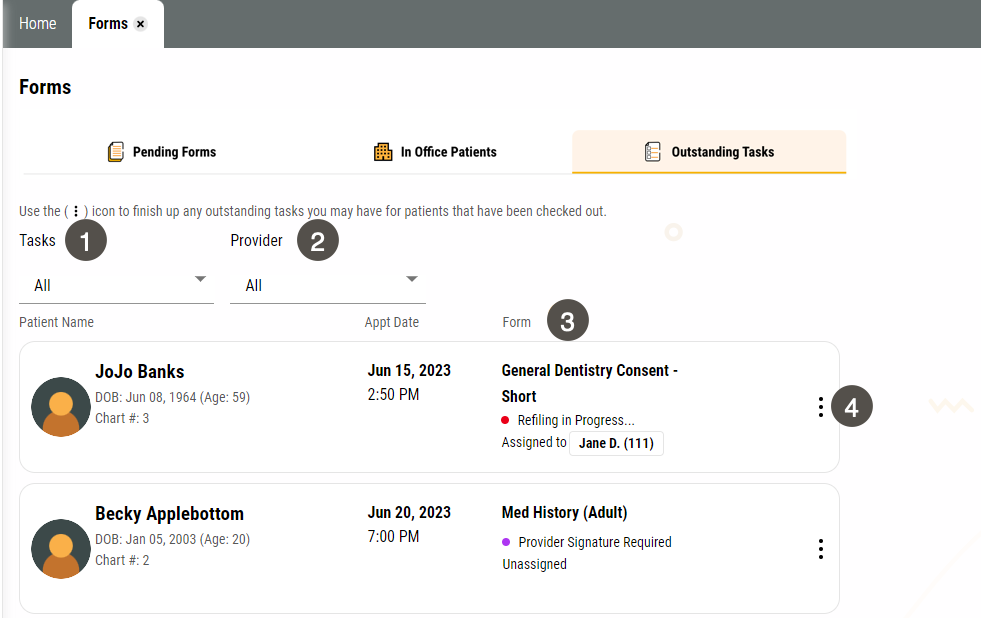Switch to the Home tab
The width and height of the screenshot is (981, 618).
pyautogui.click(x=38, y=24)
